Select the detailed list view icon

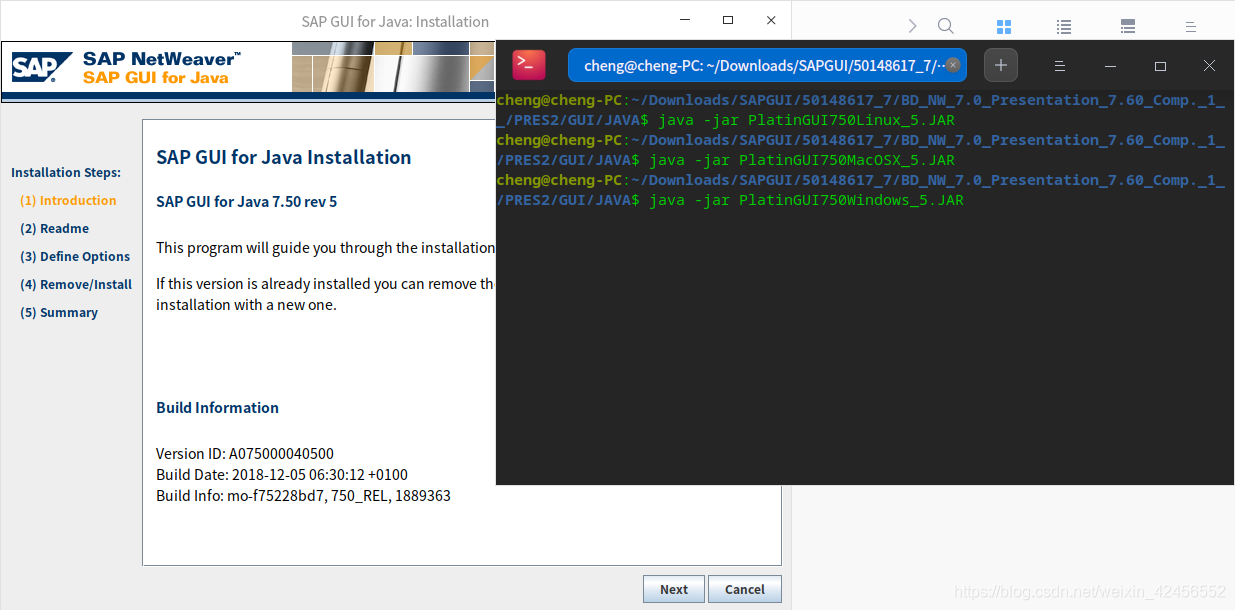[1127, 26]
